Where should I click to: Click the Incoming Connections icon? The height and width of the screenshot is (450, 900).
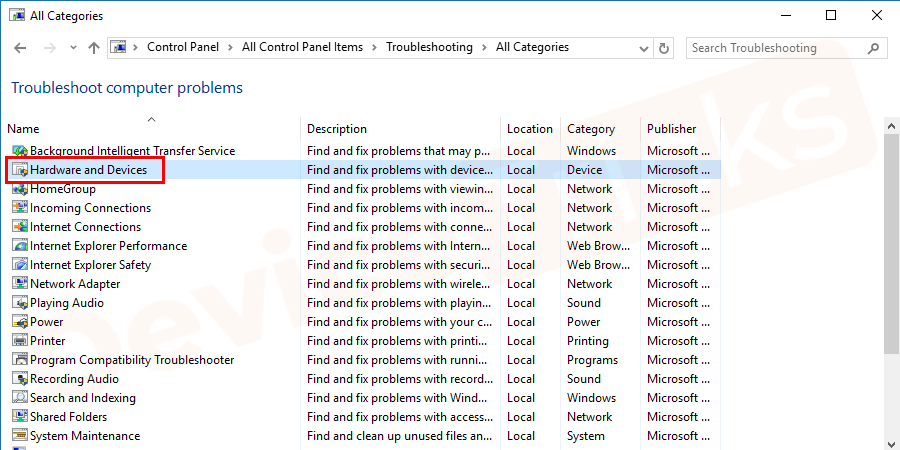(20, 208)
